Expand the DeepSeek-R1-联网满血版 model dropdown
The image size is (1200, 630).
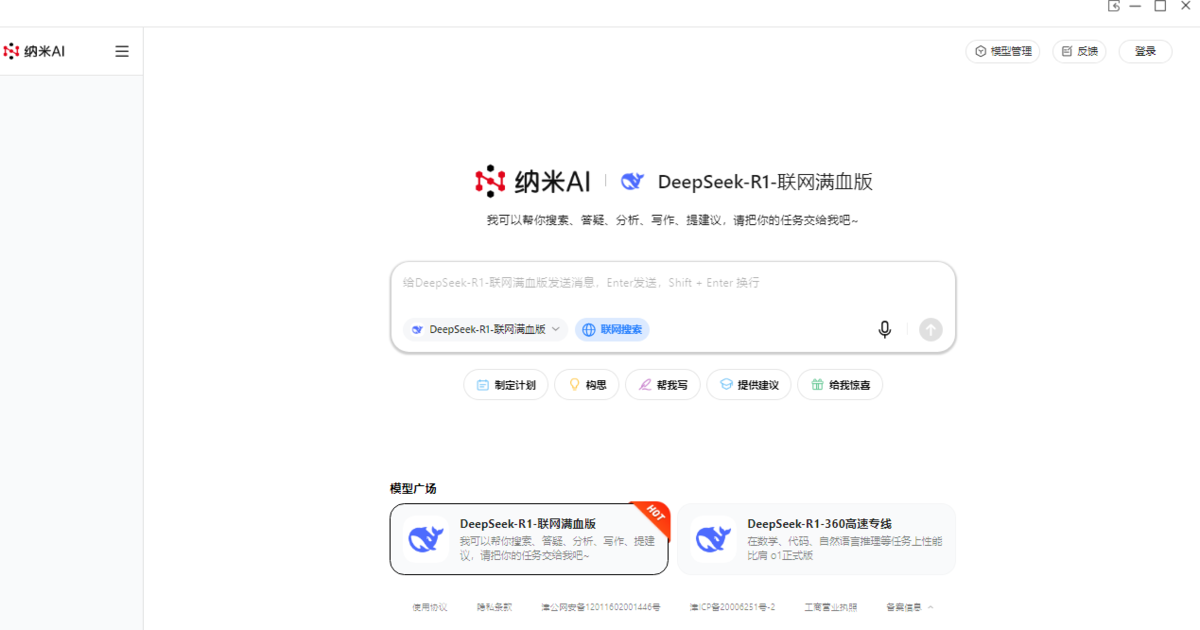(486, 329)
